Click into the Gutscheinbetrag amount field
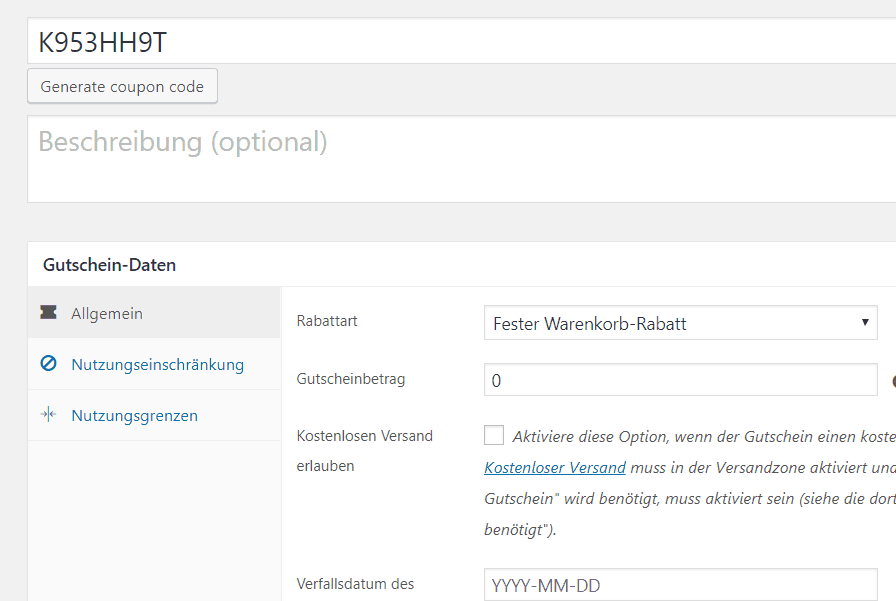 [x=680, y=380]
